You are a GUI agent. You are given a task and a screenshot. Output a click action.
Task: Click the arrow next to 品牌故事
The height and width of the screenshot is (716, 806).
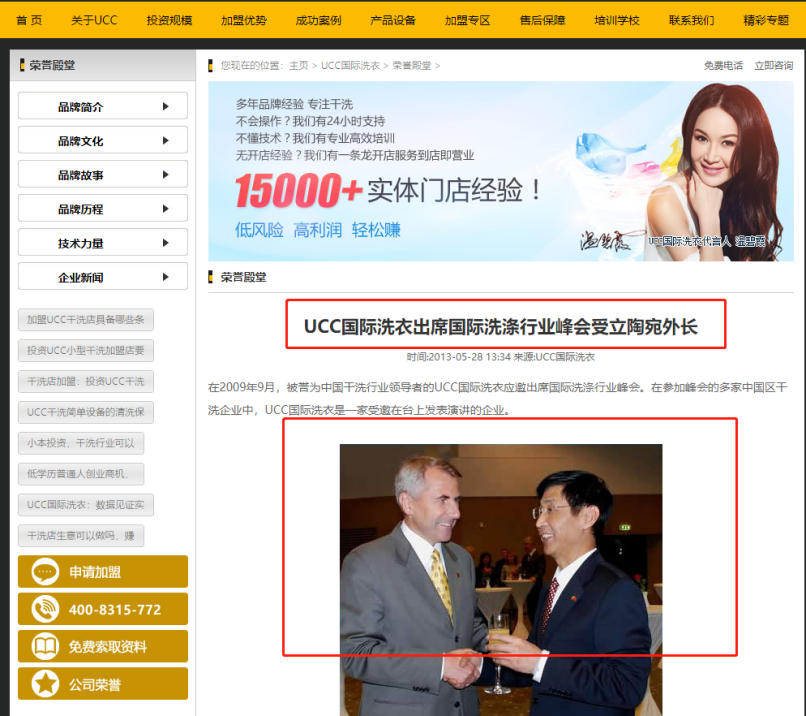(x=166, y=175)
